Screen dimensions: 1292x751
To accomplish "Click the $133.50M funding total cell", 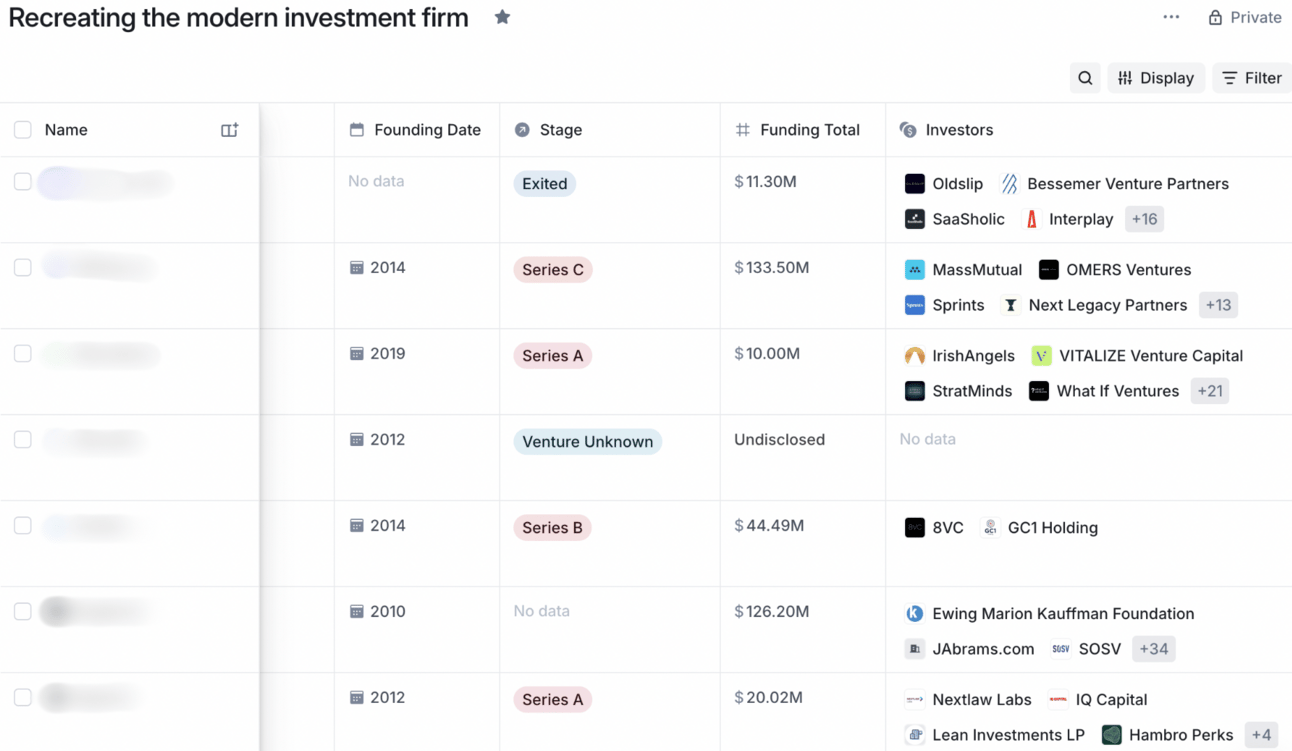I will click(772, 268).
